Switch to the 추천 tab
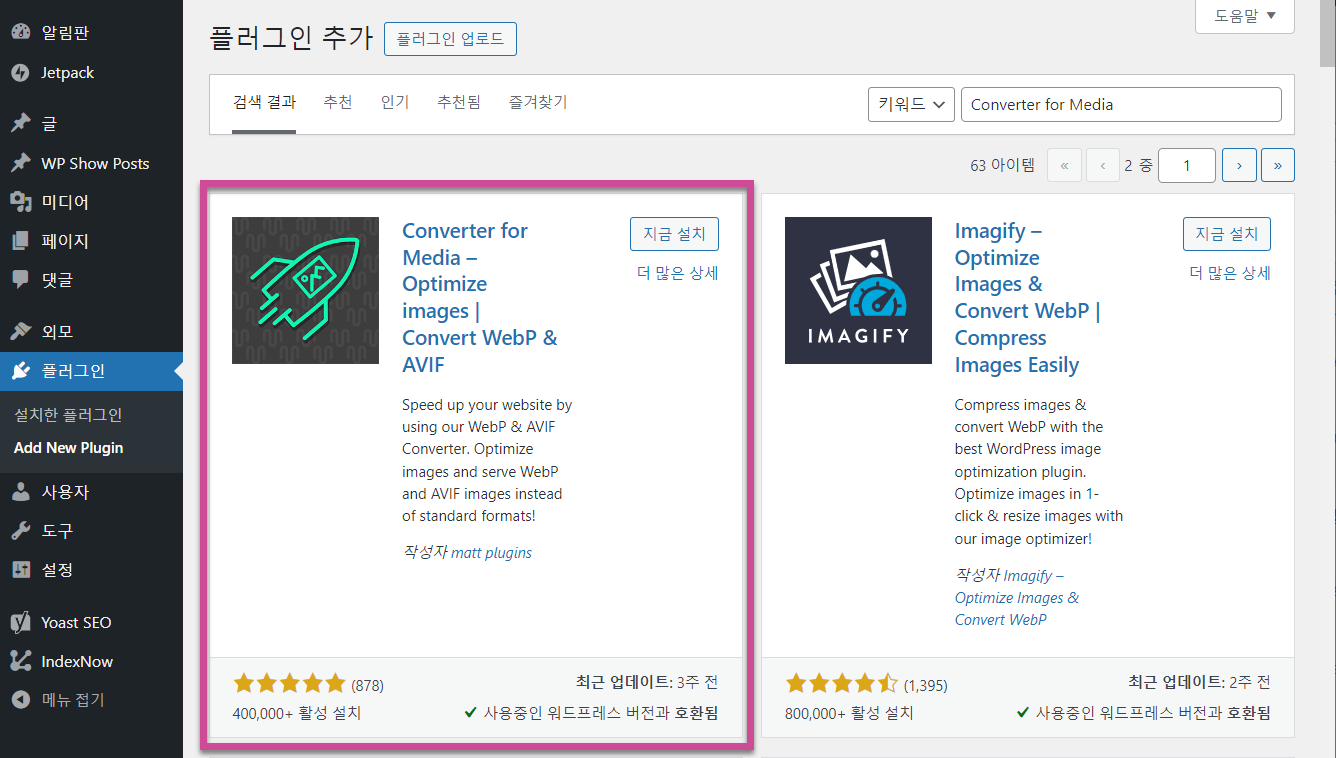The height and width of the screenshot is (758, 1336). click(338, 102)
